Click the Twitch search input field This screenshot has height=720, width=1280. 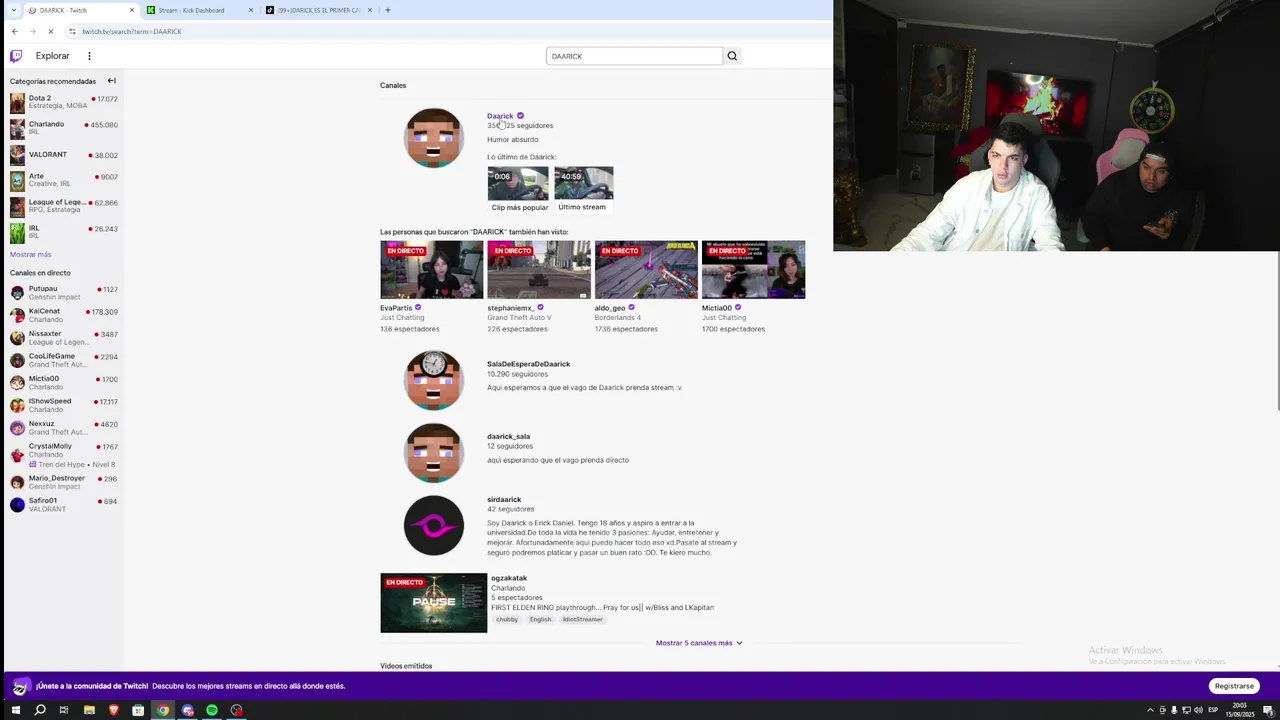634,56
